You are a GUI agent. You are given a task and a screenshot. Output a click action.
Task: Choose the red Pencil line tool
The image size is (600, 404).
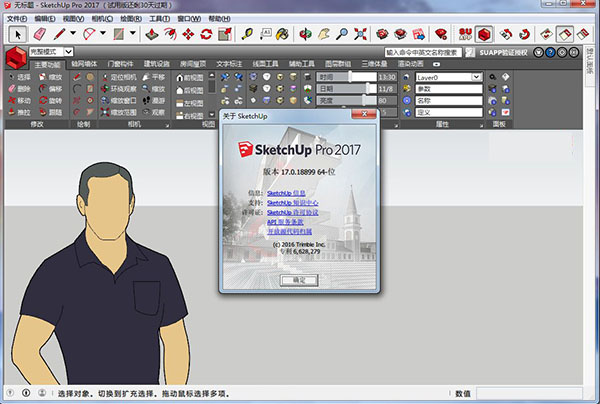click(59, 34)
